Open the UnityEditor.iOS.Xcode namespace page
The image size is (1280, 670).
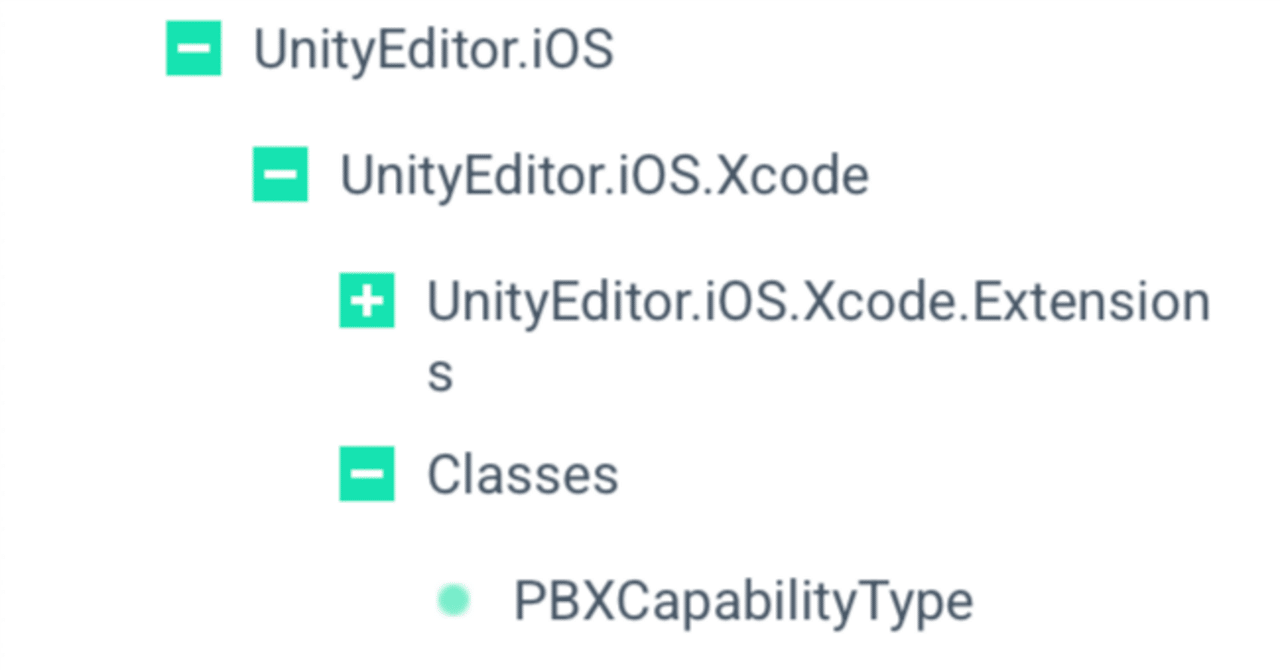[x=604, y=174]
